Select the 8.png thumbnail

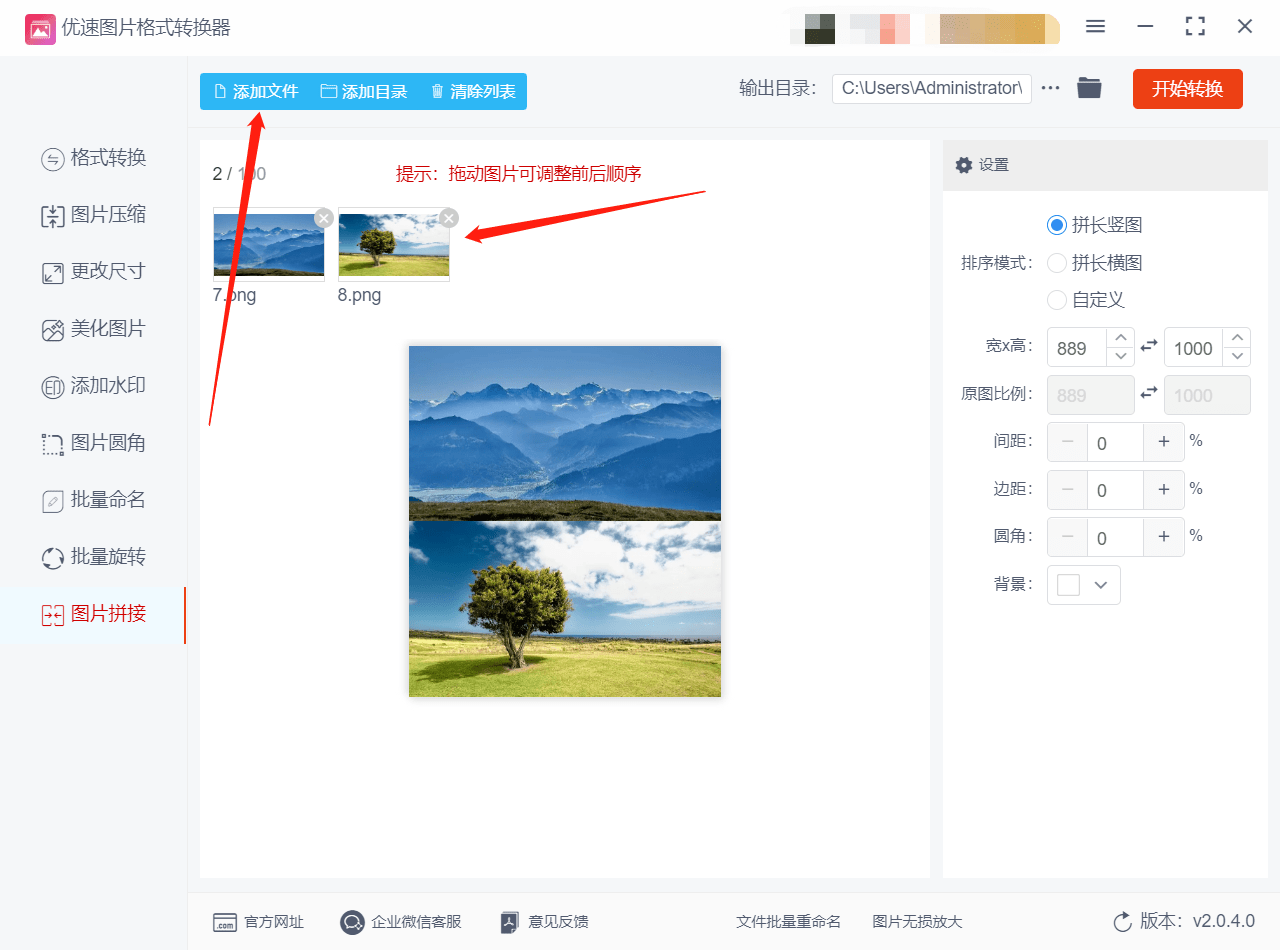393,243
